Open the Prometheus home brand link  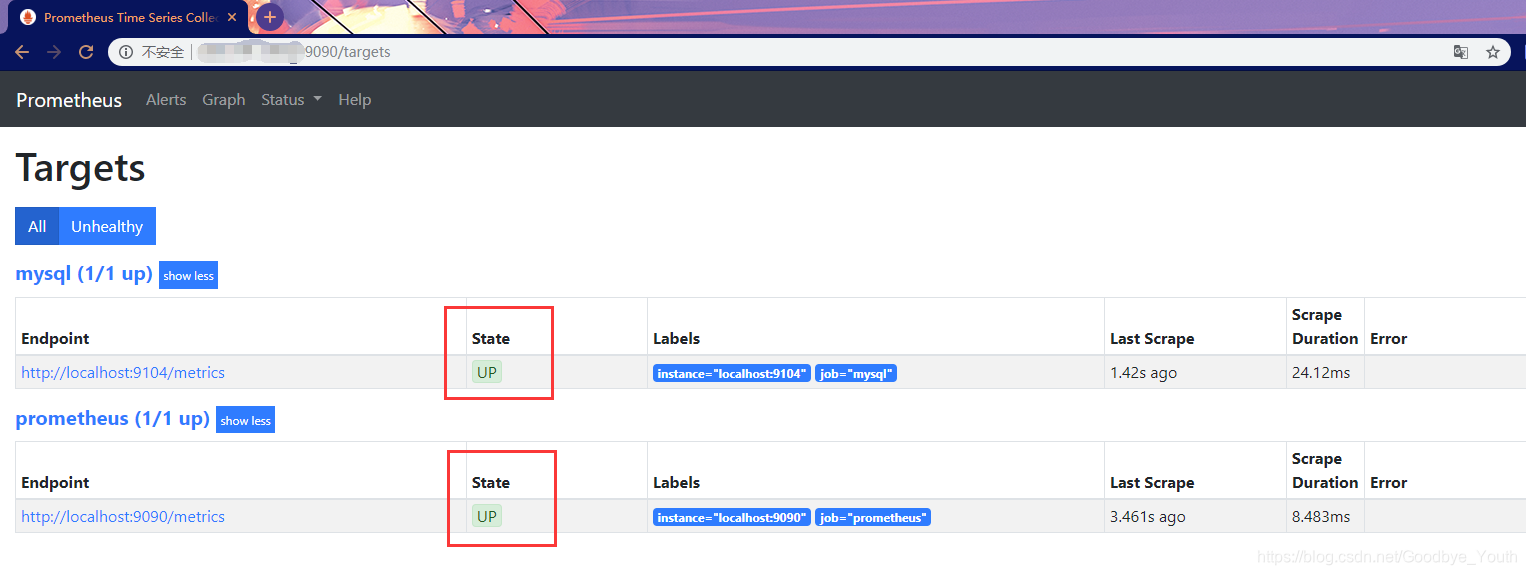(x=69, y=100)
